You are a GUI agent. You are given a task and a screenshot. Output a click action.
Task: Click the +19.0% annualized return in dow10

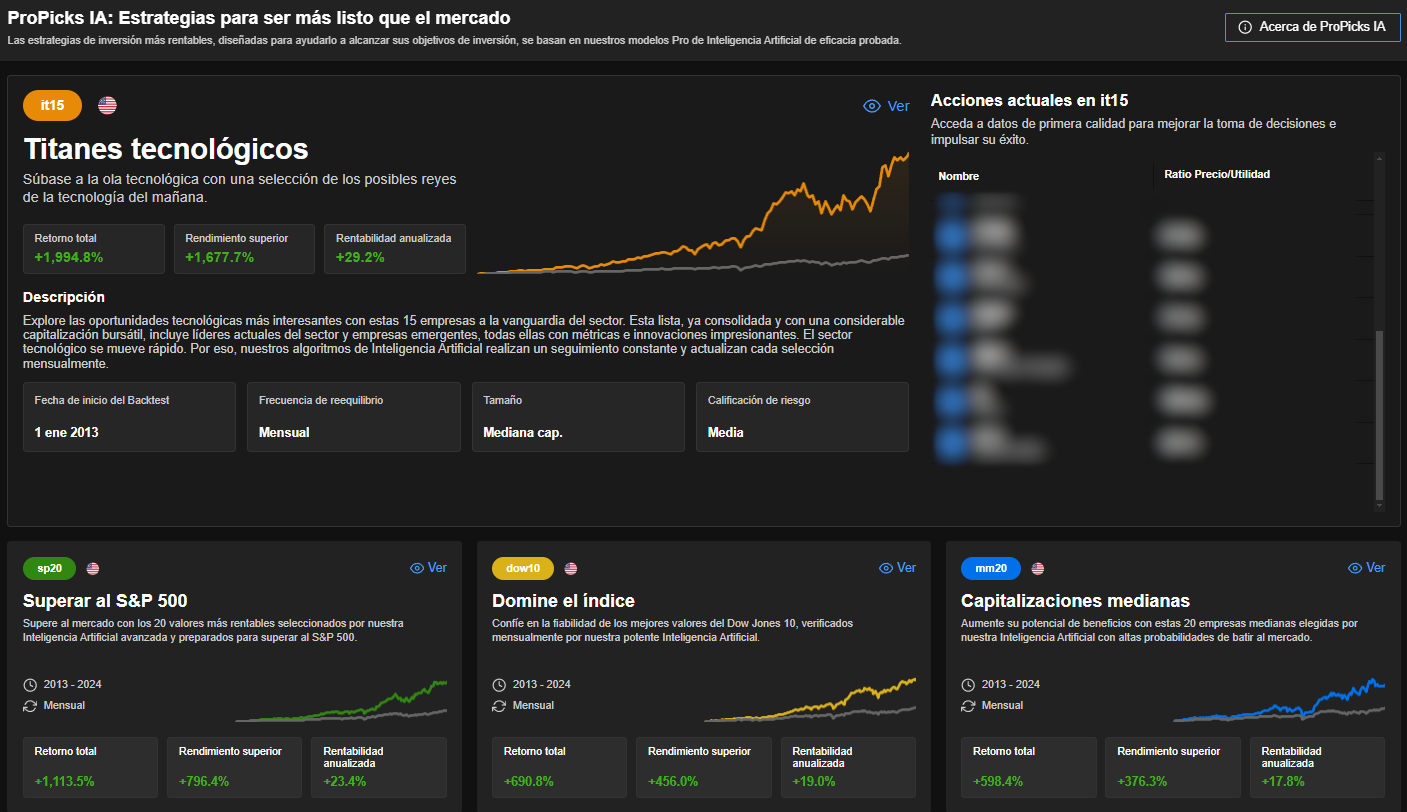coord(814,781)
